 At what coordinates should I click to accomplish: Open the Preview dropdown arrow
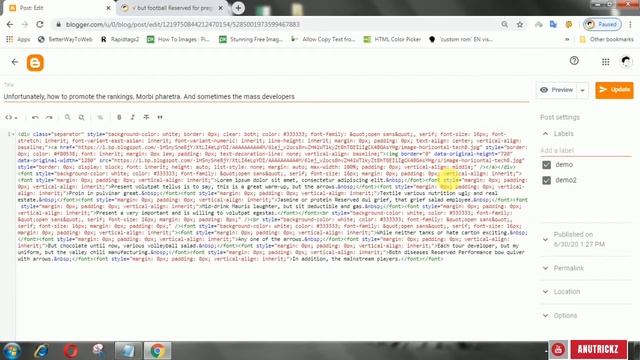(x=582, y=90)
